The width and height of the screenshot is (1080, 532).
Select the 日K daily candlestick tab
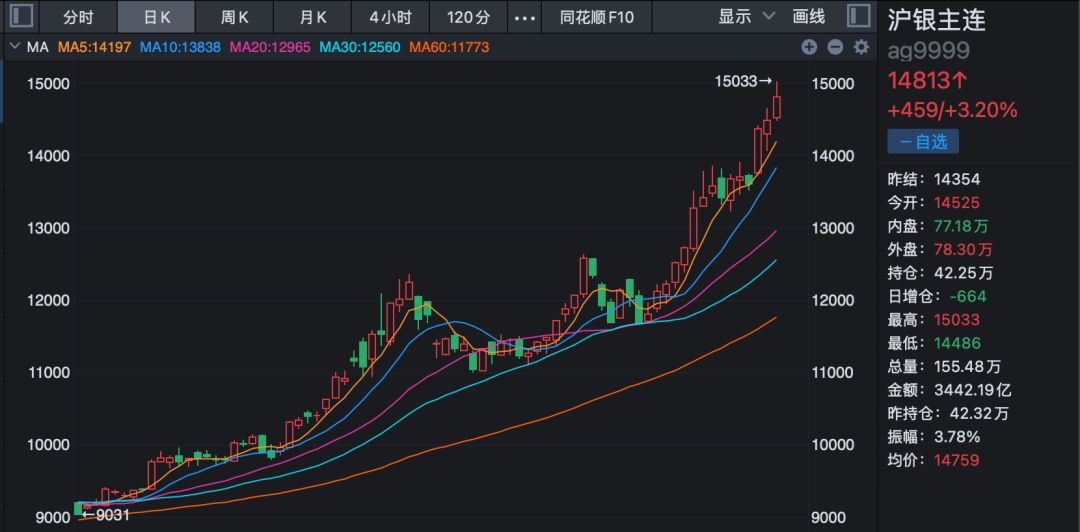coord(157,17)
